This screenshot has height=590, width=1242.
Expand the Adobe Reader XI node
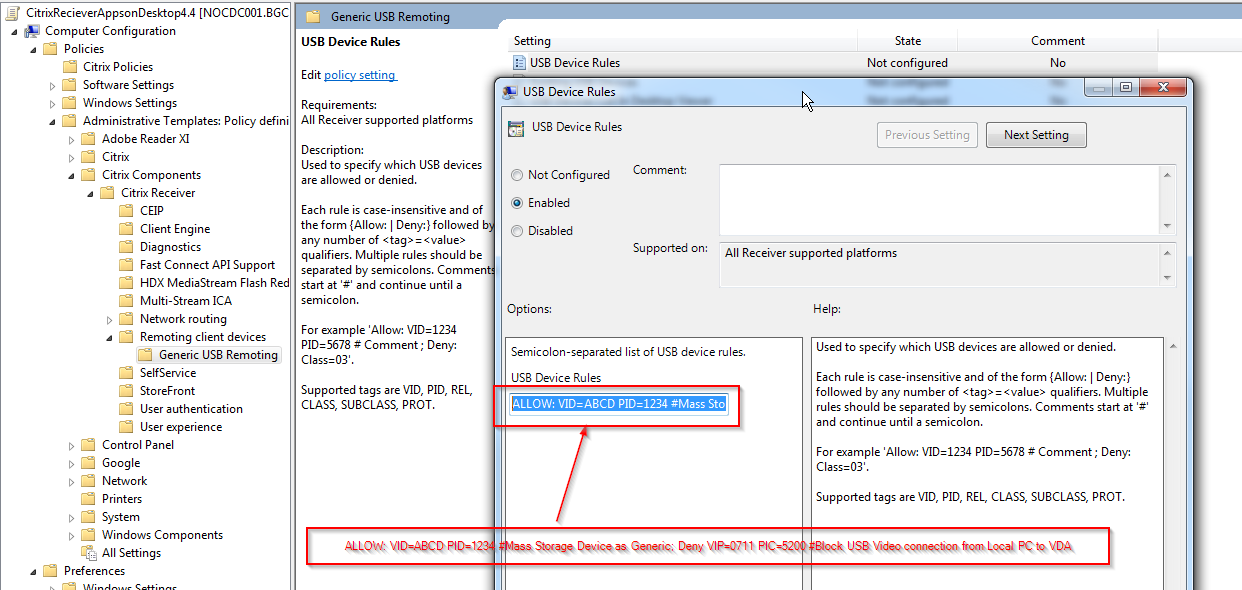tap(71, 140)
